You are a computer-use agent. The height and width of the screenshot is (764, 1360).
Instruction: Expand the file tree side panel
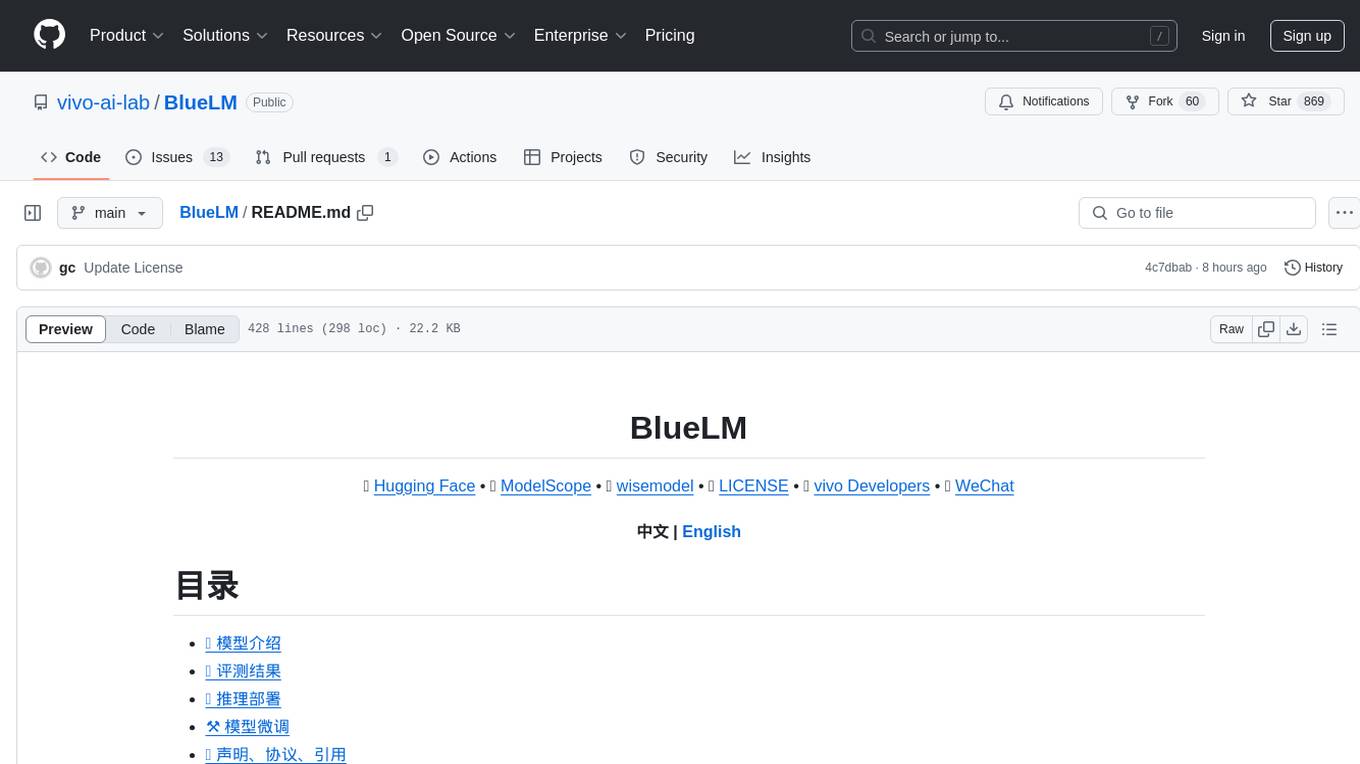pos(33,213)
